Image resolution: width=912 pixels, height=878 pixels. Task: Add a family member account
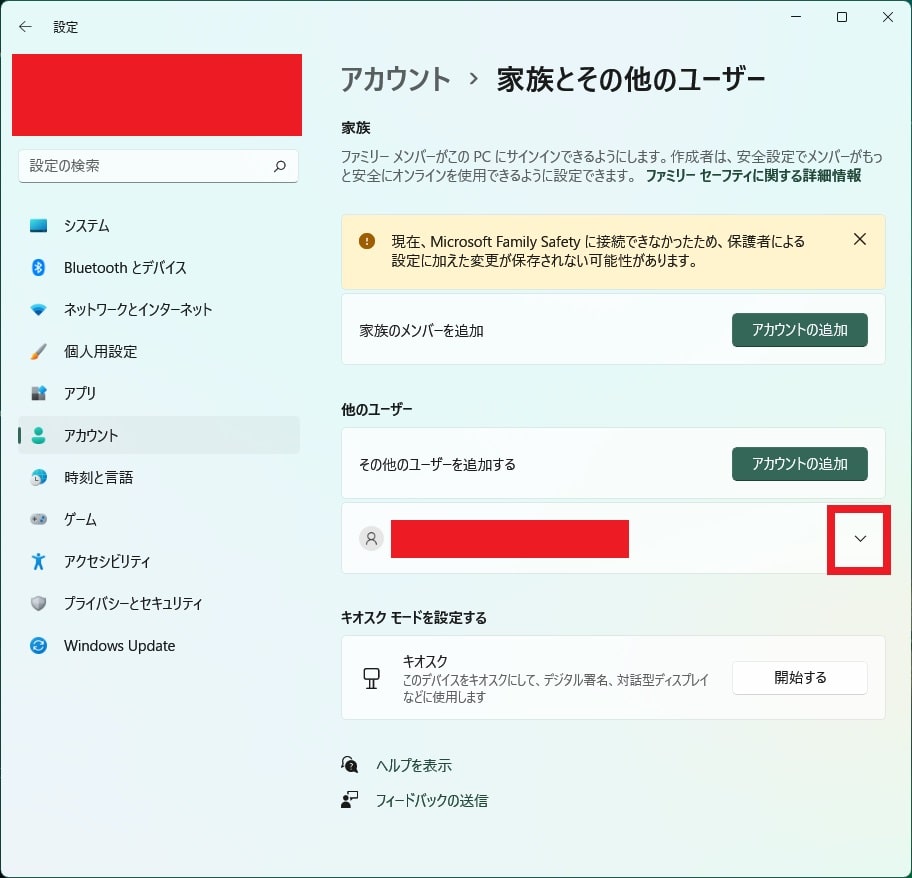pos(799,330)
